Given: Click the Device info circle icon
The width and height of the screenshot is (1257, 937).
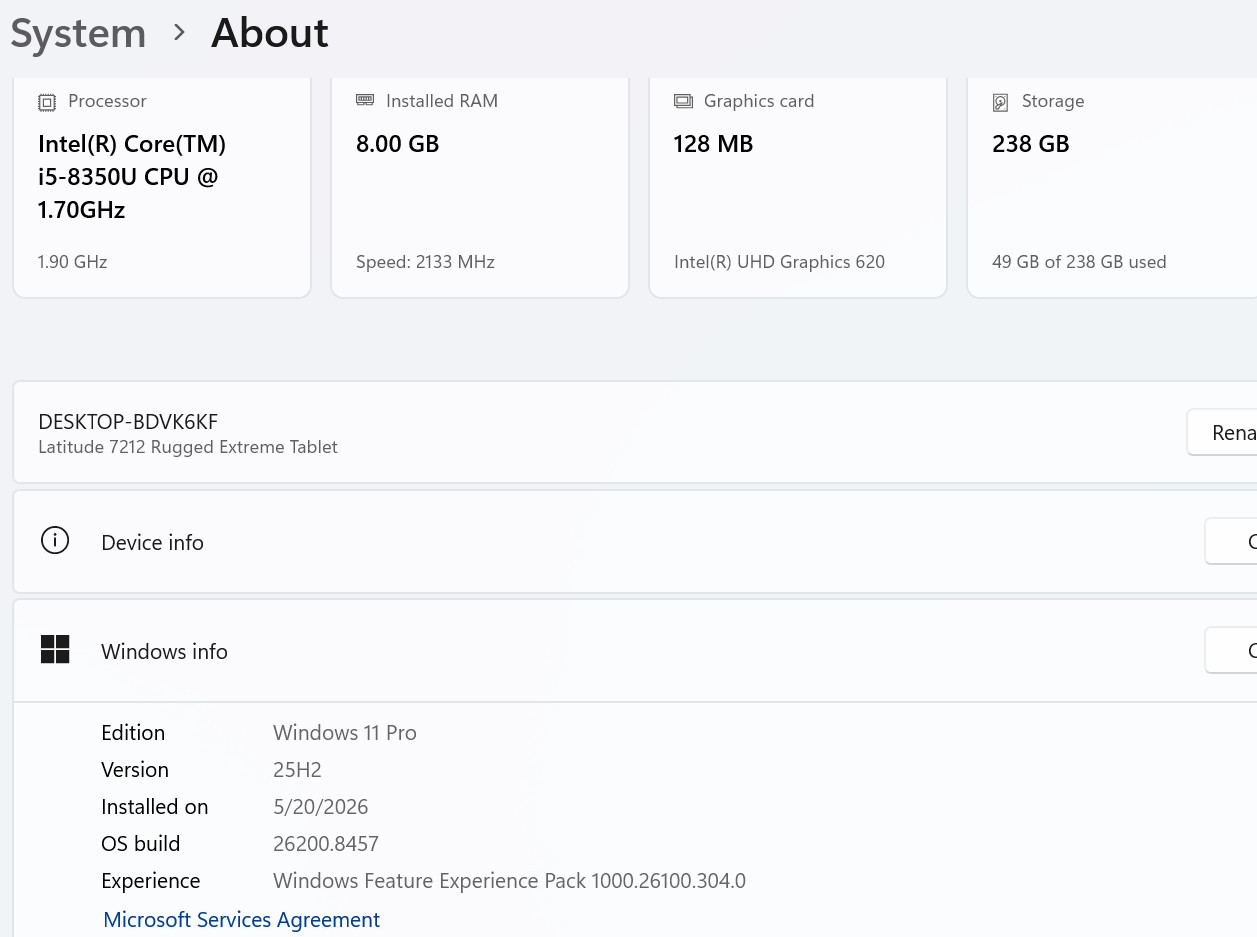Looking at the screenshot, I should click(x=55, y=541).
